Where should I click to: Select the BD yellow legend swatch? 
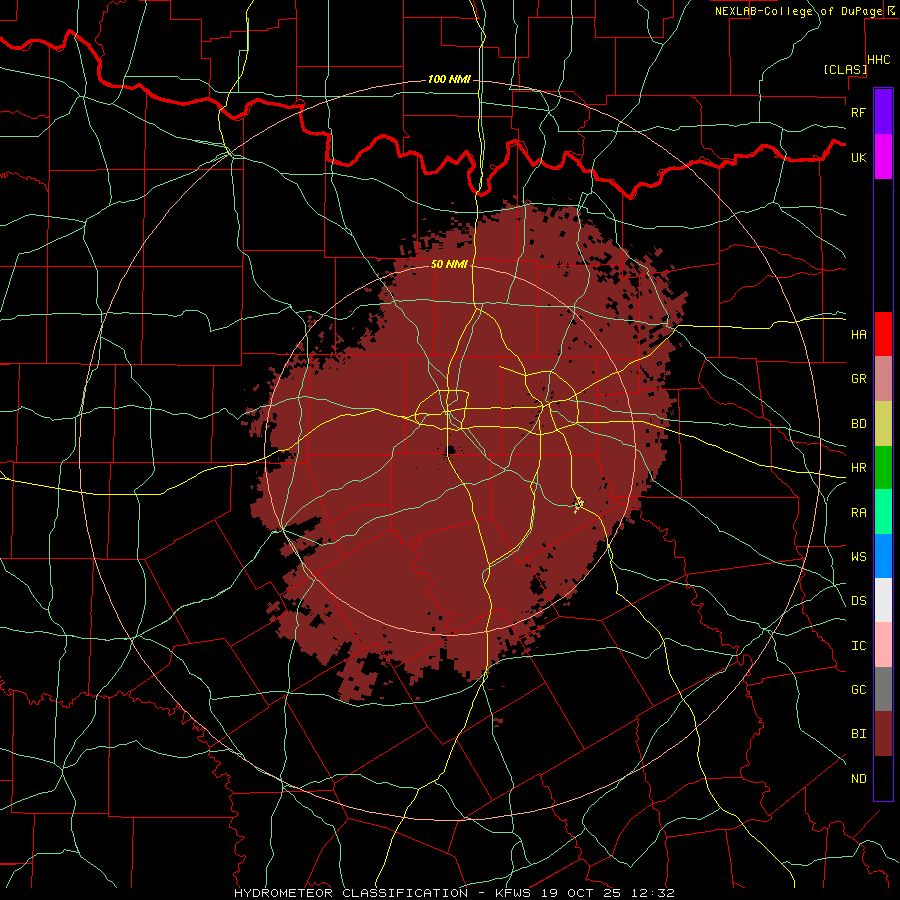coord(883,424)
